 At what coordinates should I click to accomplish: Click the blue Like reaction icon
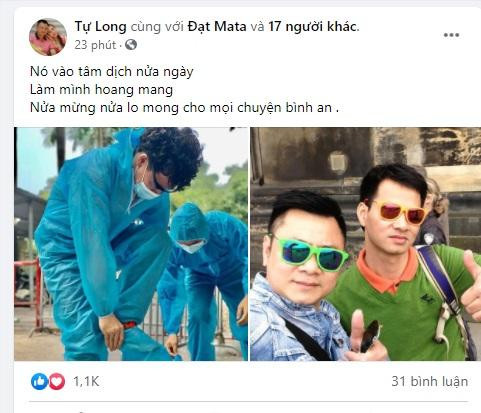[39, 381]
